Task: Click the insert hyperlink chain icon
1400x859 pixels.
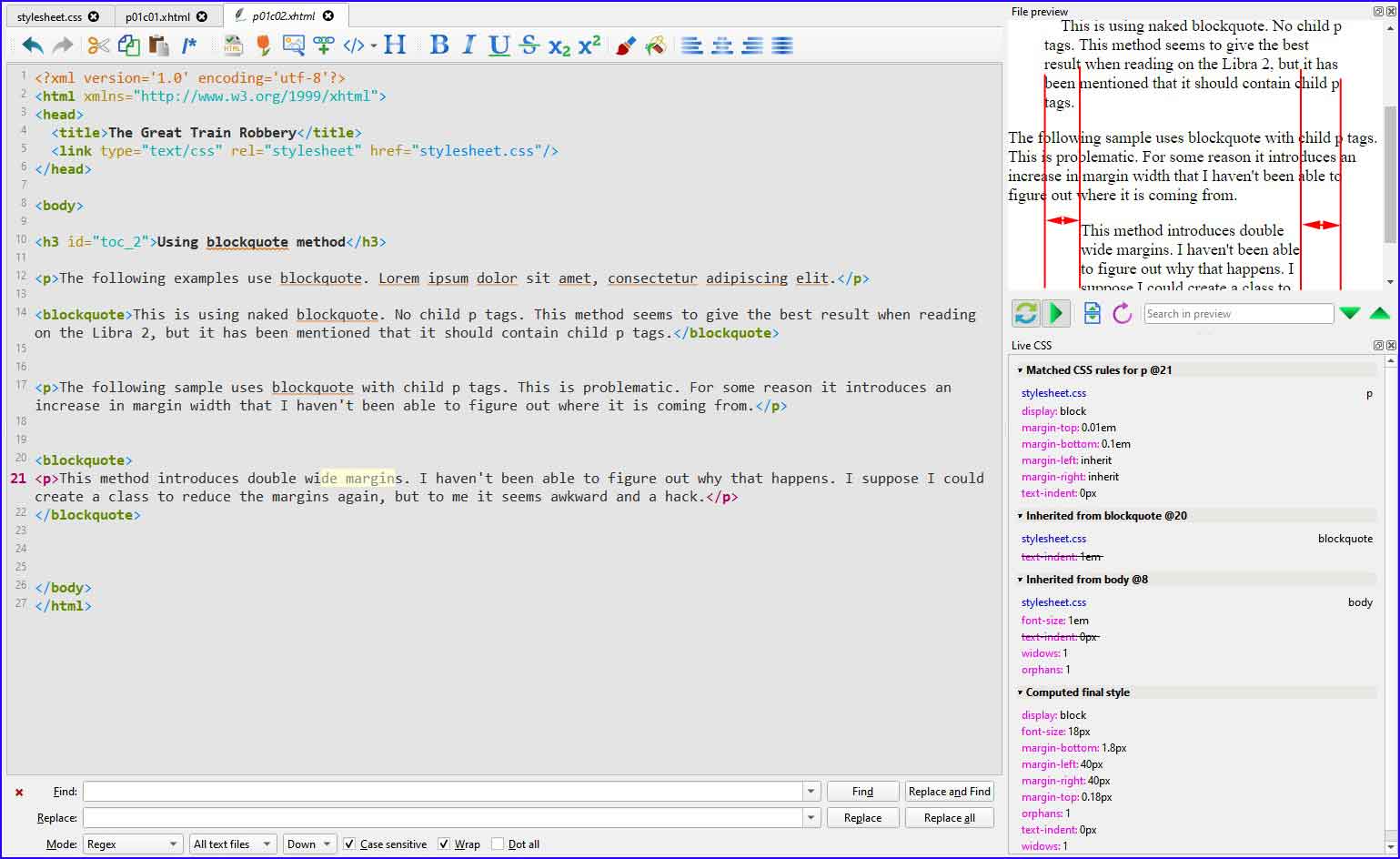Action: point(323,45)
